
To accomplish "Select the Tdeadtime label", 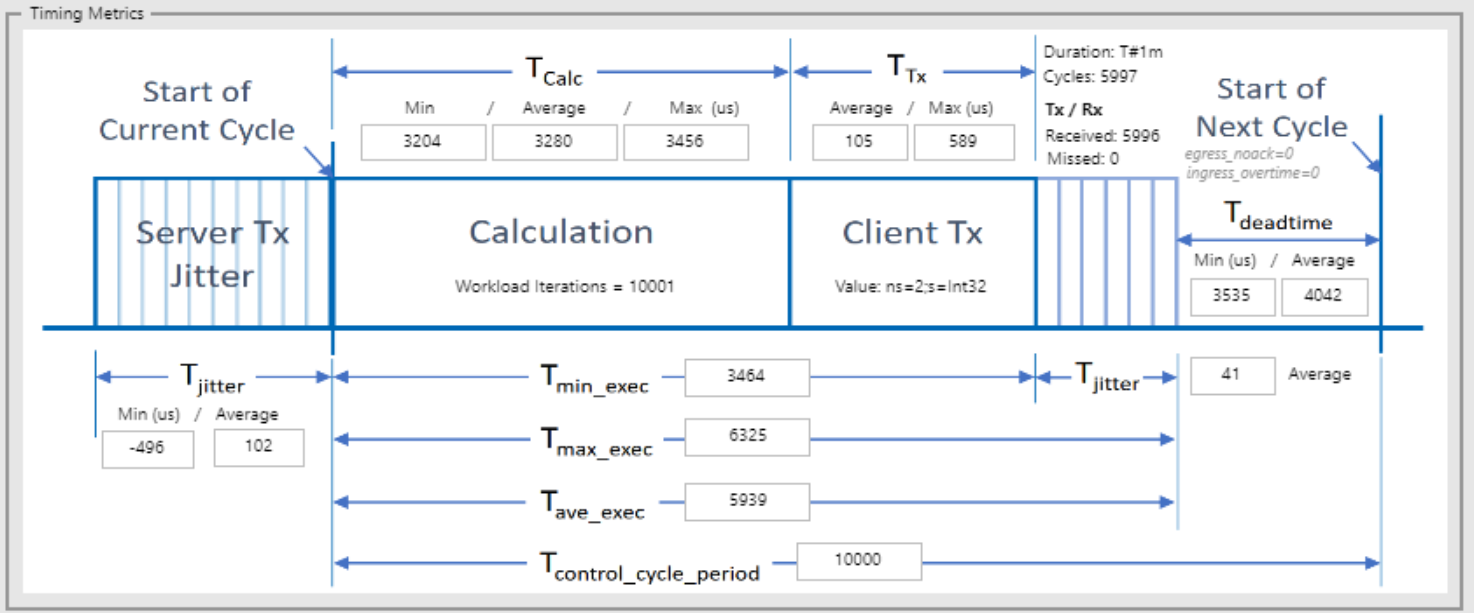I will (1278, 216).
